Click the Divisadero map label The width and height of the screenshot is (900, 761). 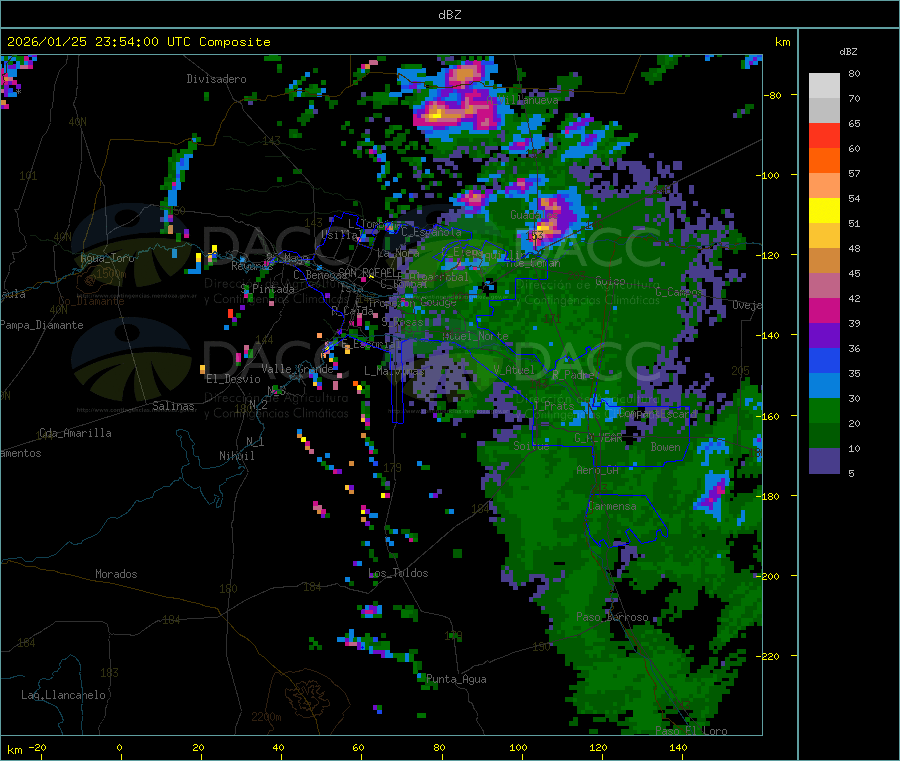coord(216,79)
